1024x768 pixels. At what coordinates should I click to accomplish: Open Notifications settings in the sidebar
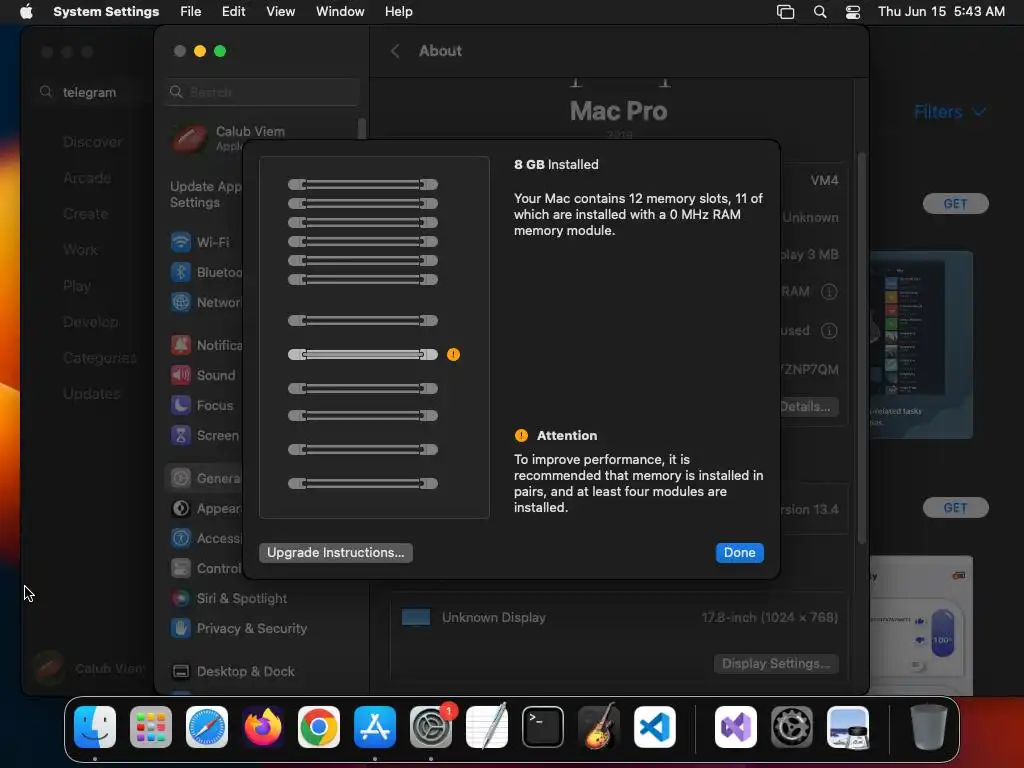point(206,345)
